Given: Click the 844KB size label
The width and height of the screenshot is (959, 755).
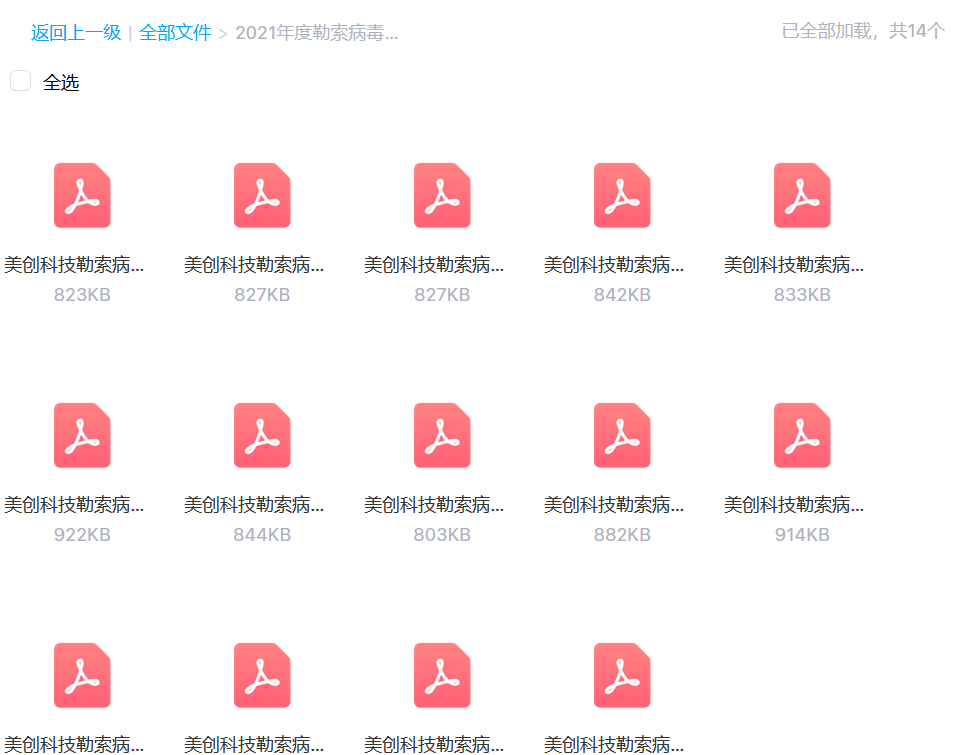Looking at the screenshot, I should pyautogui.click(x=262, y=535).
